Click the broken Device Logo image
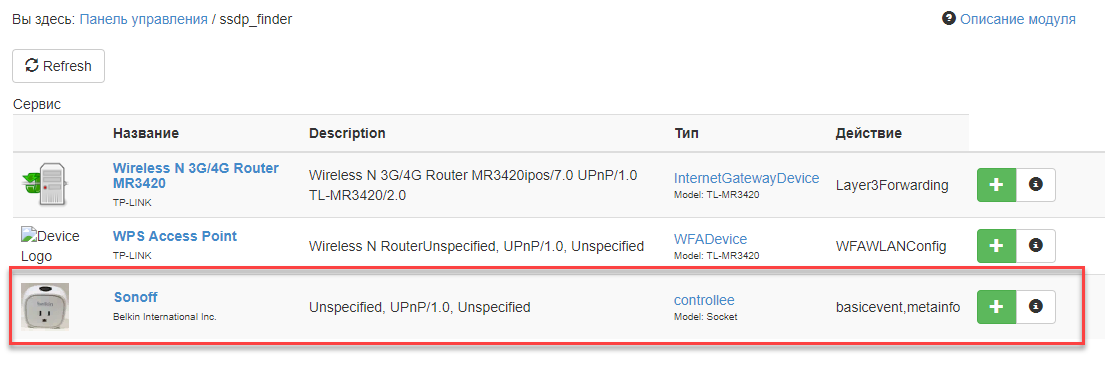The width and height of the screenshot is (1108, 387). pos(50,246)
